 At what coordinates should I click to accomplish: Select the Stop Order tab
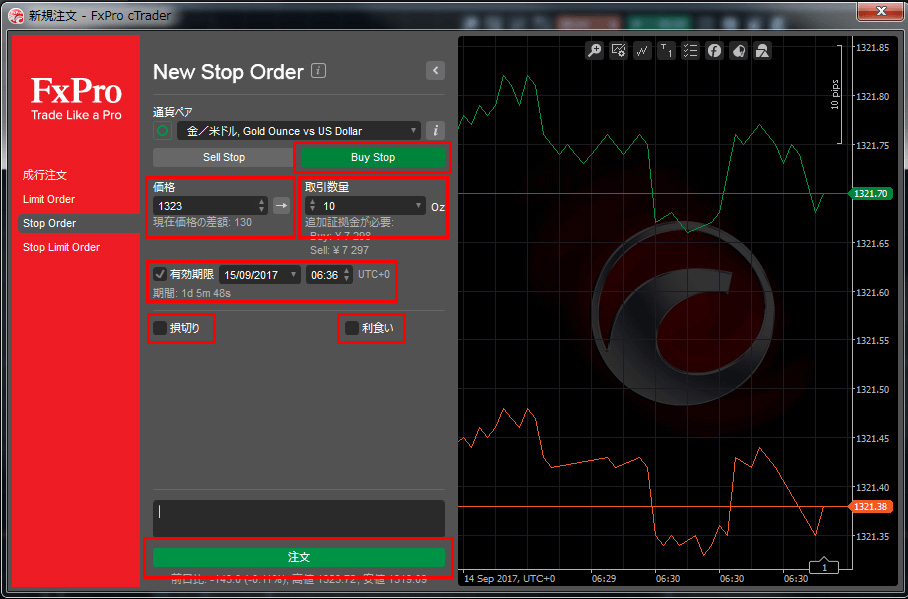coord(79,223)
